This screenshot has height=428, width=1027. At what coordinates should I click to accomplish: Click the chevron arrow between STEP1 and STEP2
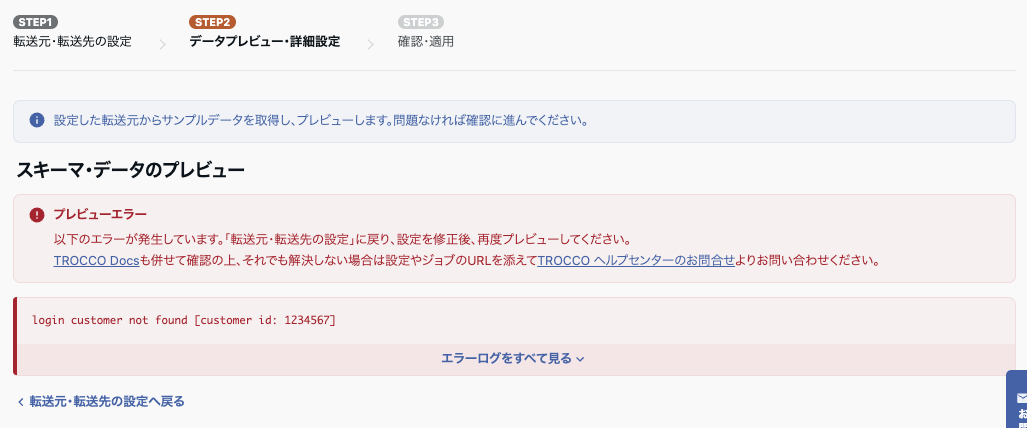tap(162, 45)
